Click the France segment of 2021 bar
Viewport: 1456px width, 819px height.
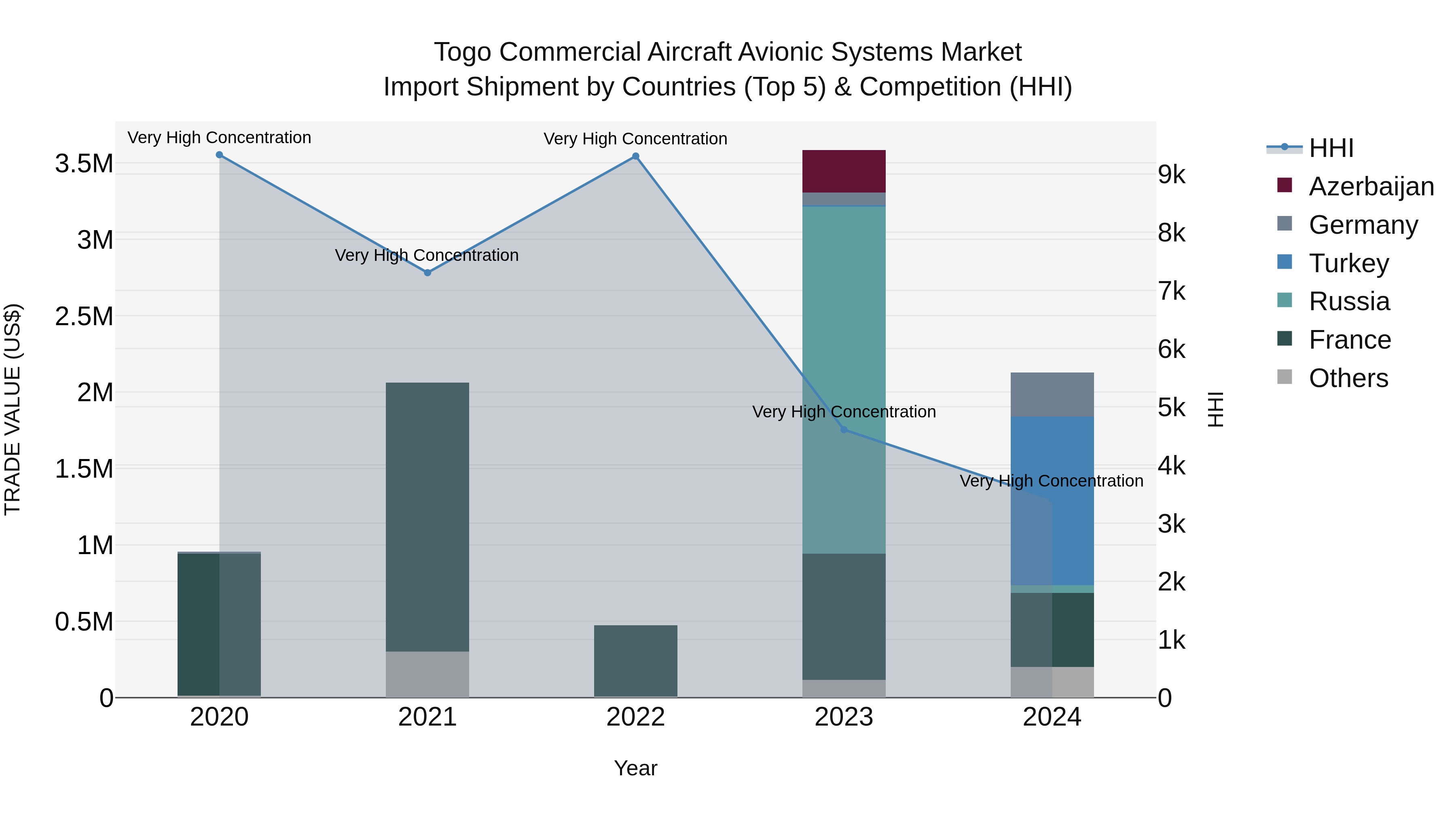coord(427,517)
